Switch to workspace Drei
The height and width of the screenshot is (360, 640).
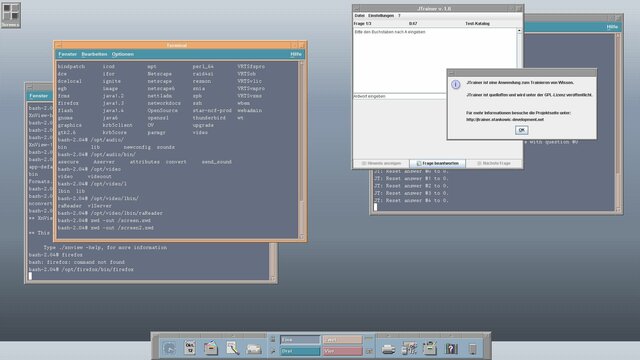[x=300, y=351]
